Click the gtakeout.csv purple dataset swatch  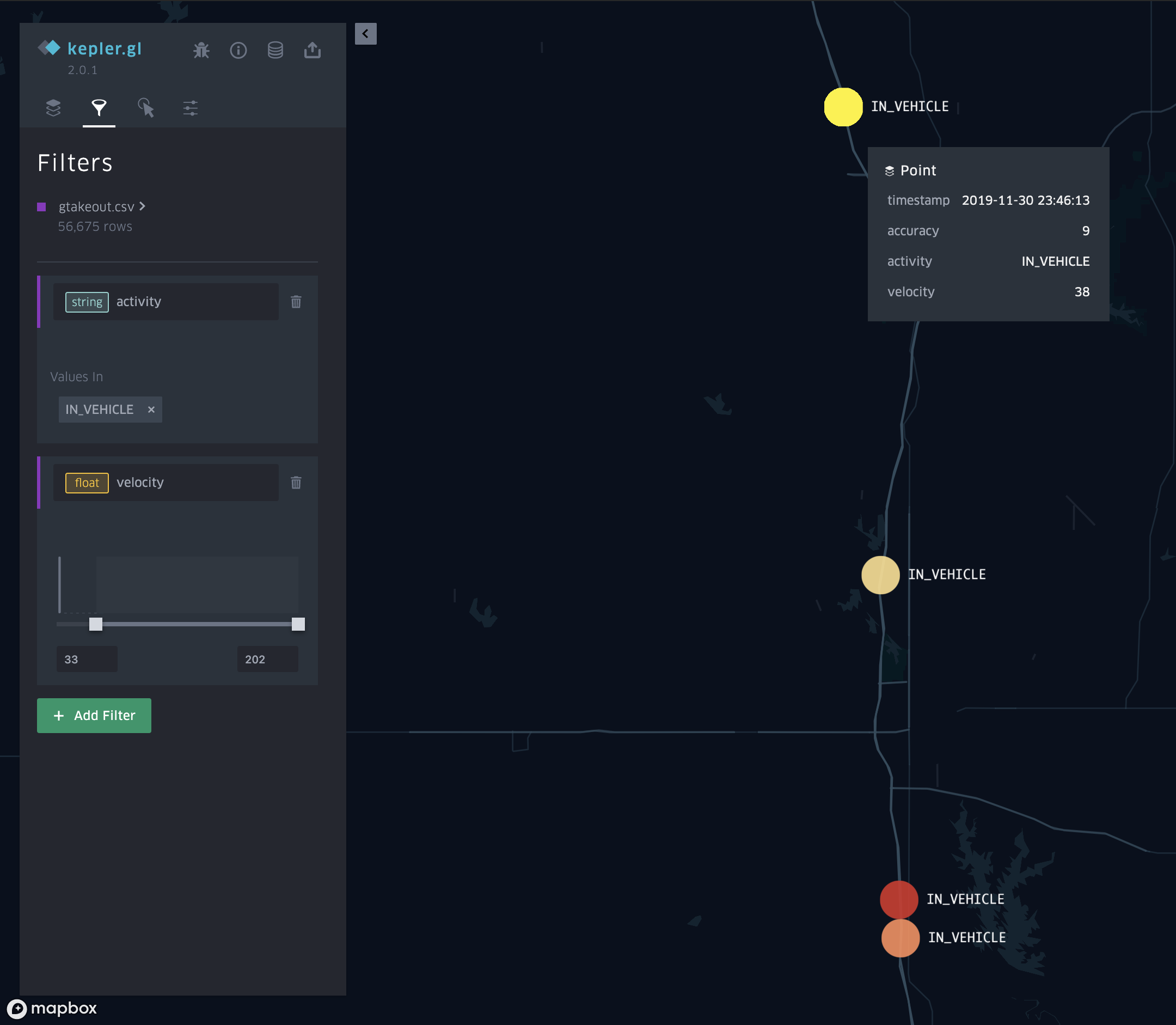[41, 207]
